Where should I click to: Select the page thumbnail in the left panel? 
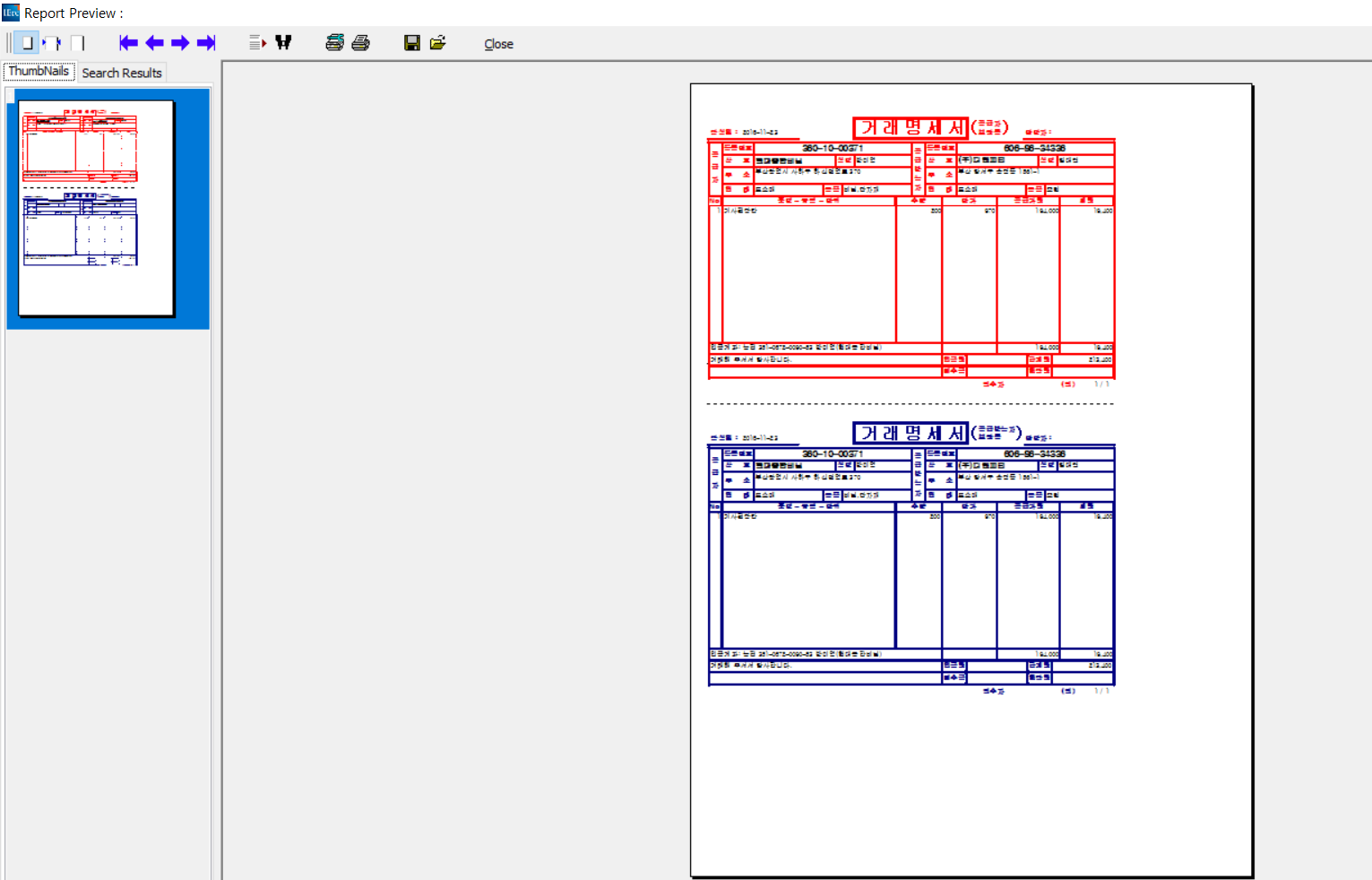(96, 208)
